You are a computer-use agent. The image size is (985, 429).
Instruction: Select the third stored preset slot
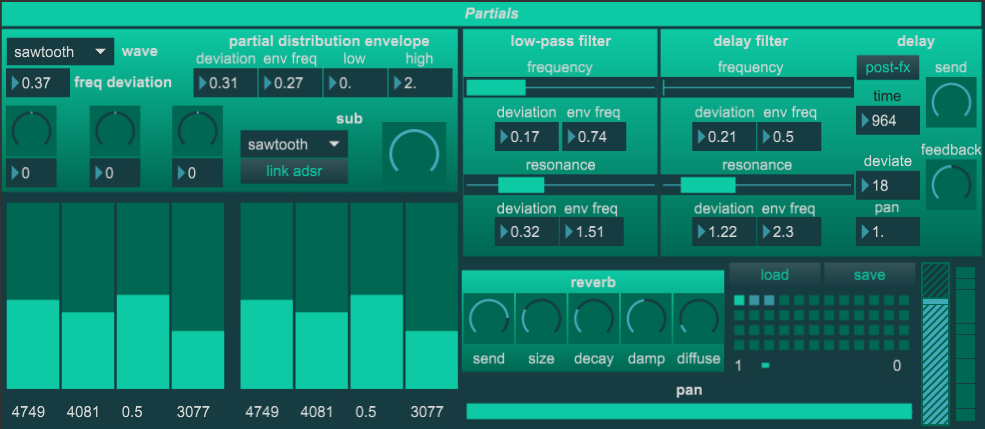click(x=770, y=300)
